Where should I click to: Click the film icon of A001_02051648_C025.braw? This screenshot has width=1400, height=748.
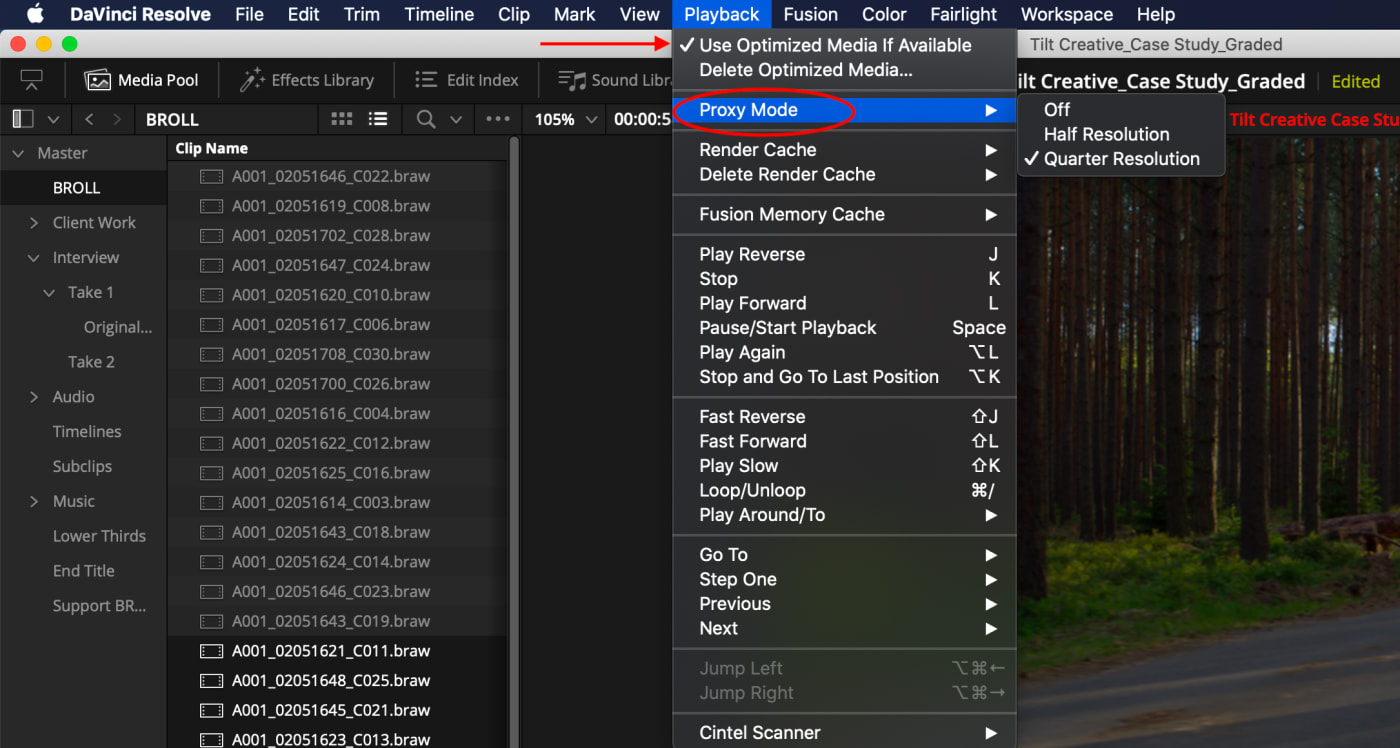(211, 681)
